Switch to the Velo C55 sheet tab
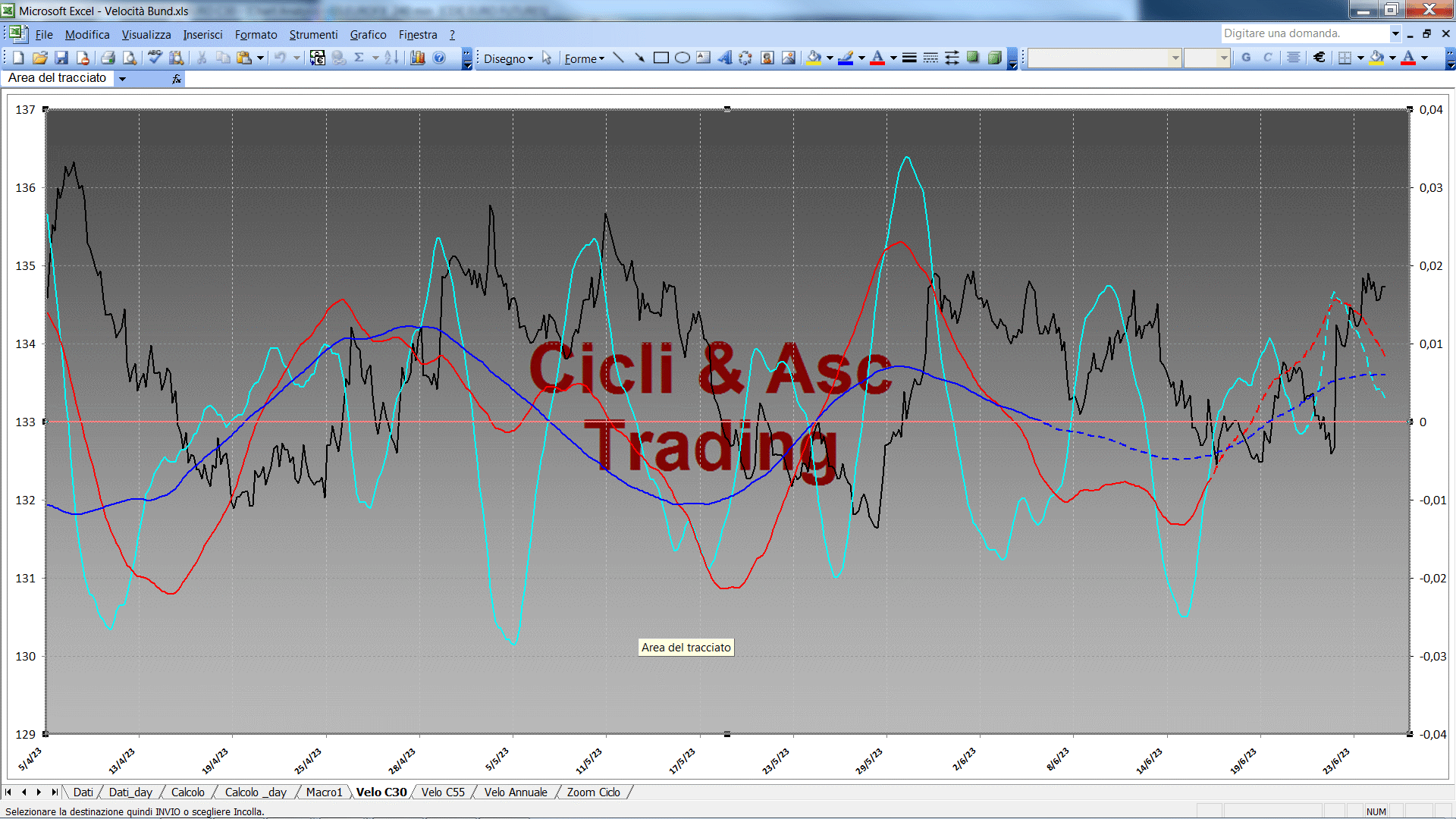The image size is (1456, 819). [443, 792]
